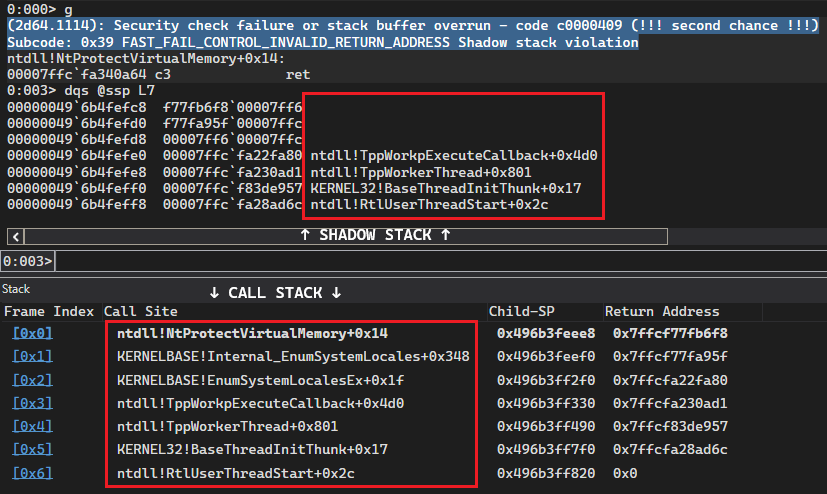Click Child-SP value 0x496b3ff490

click(x=546, y=426)
